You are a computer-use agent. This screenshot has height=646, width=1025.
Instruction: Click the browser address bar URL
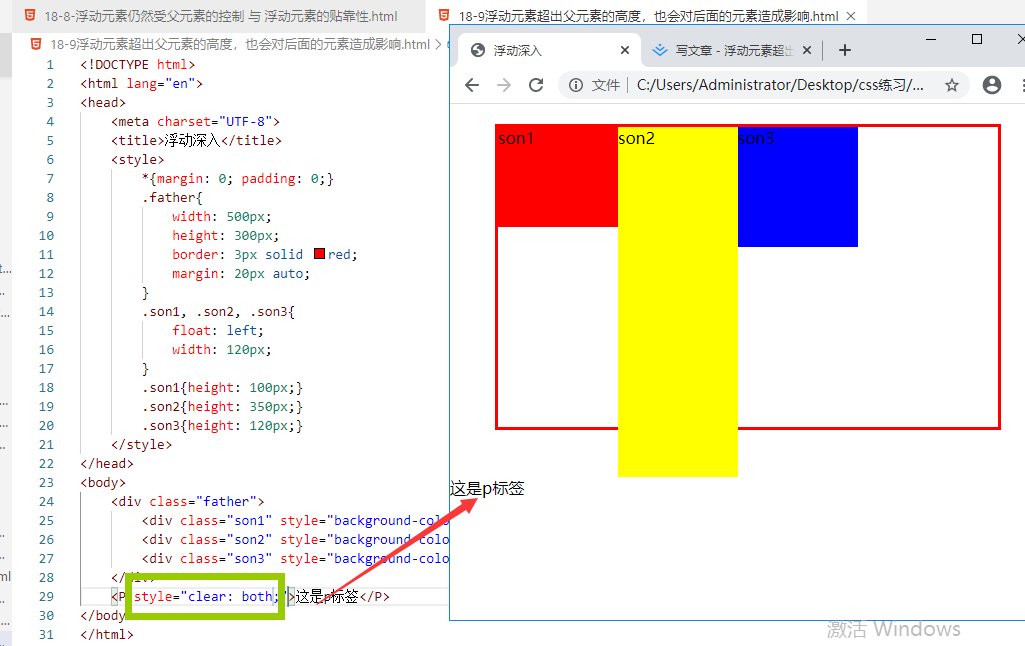click(x=780, y=85)
